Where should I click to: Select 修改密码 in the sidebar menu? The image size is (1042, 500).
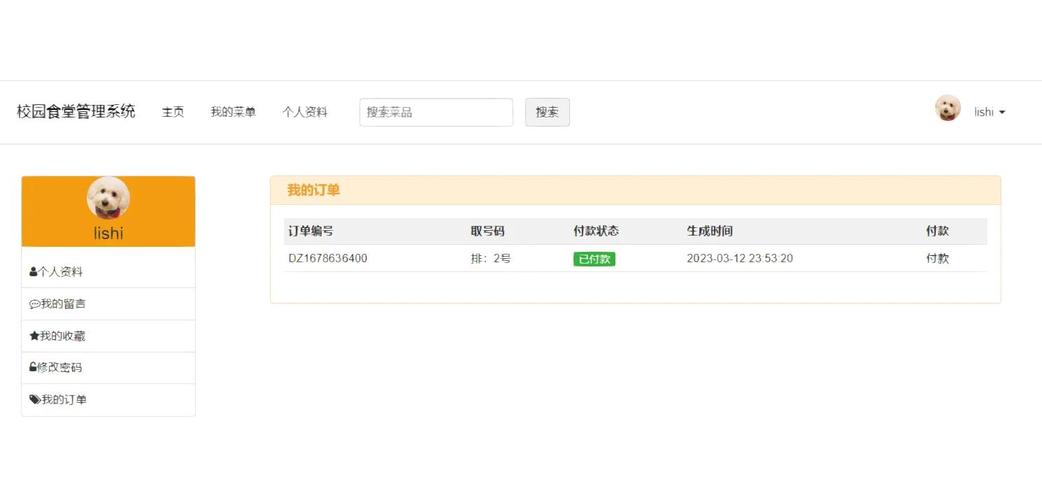coord(108,368)
